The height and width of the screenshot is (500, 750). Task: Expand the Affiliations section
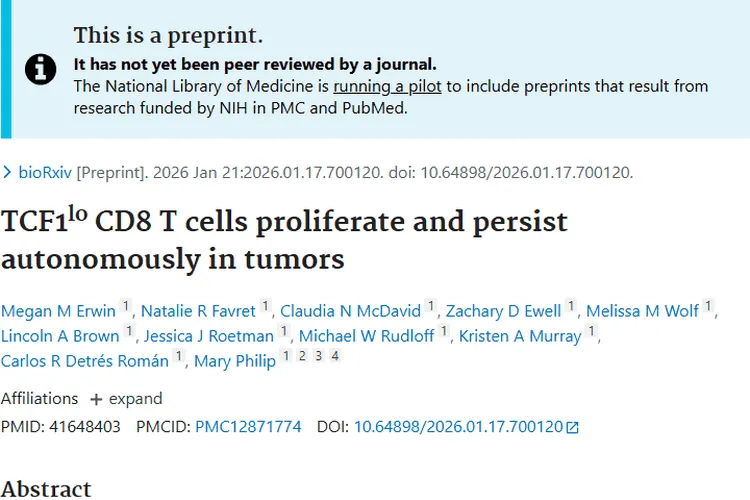(126, 399)
